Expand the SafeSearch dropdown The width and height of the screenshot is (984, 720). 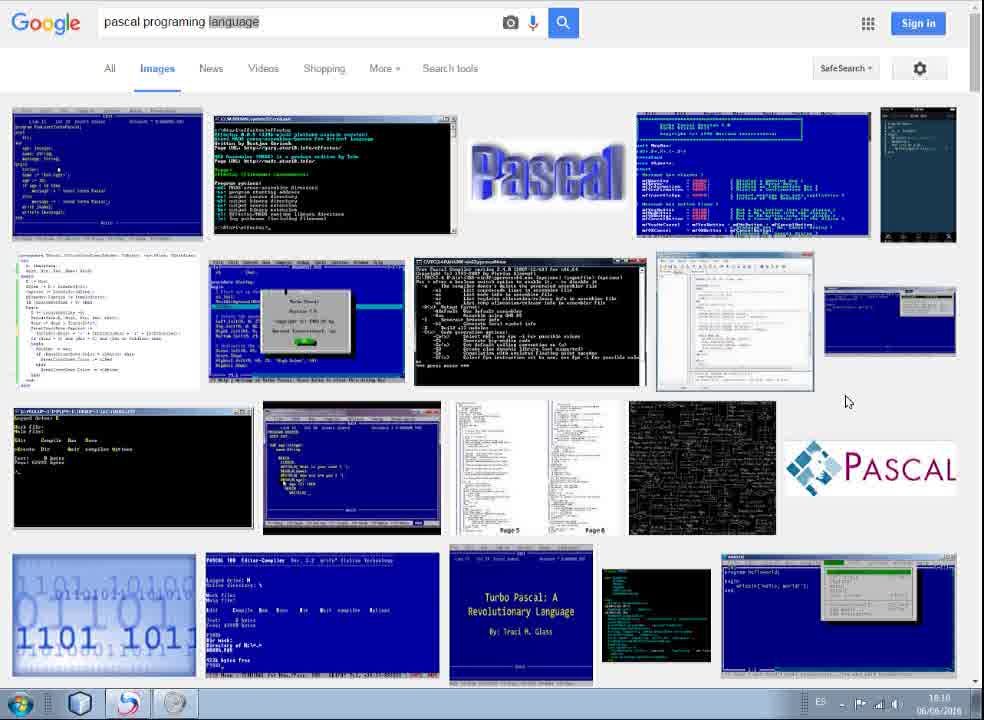pyautogui.click(x=845, y=68)
